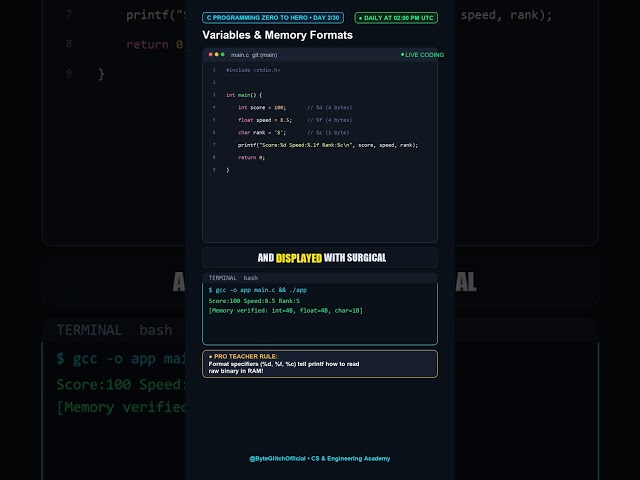The image size is (640, 480).
Task: Click the large blurred bash label in background
Action: click(x=156, y=330)
